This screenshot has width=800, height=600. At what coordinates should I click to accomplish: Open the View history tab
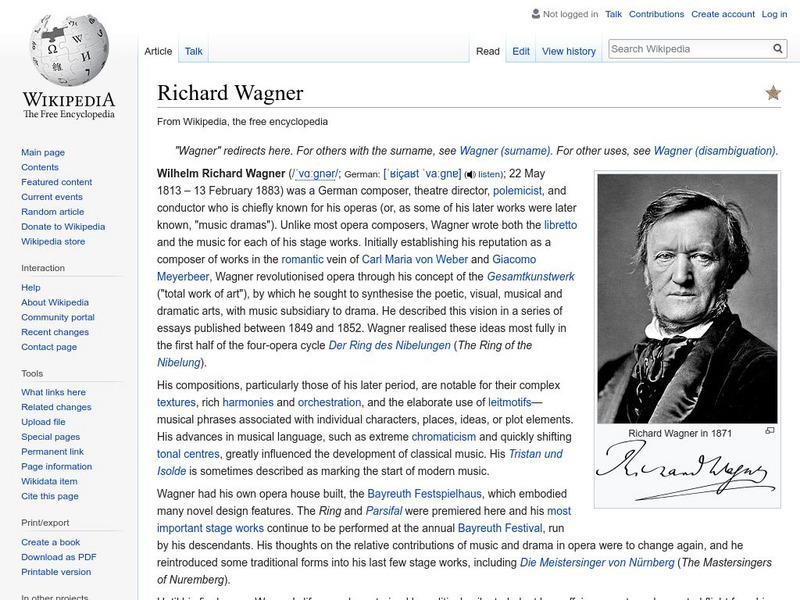click(569, 51)
